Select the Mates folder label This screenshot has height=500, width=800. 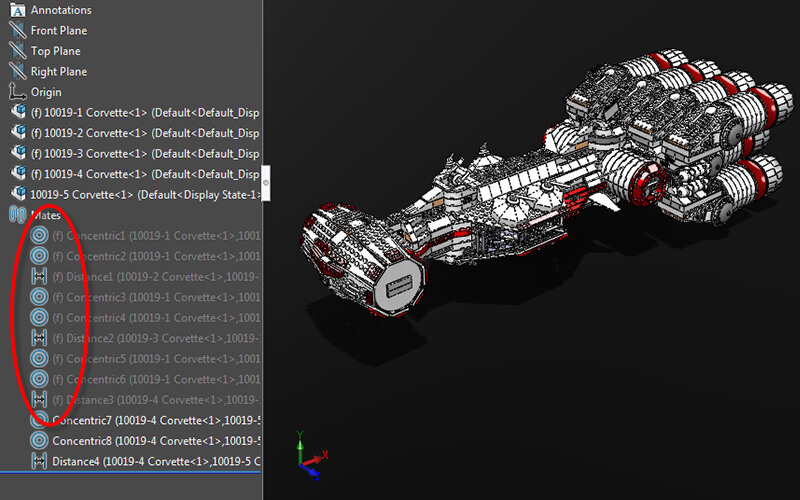click(46, 215)
